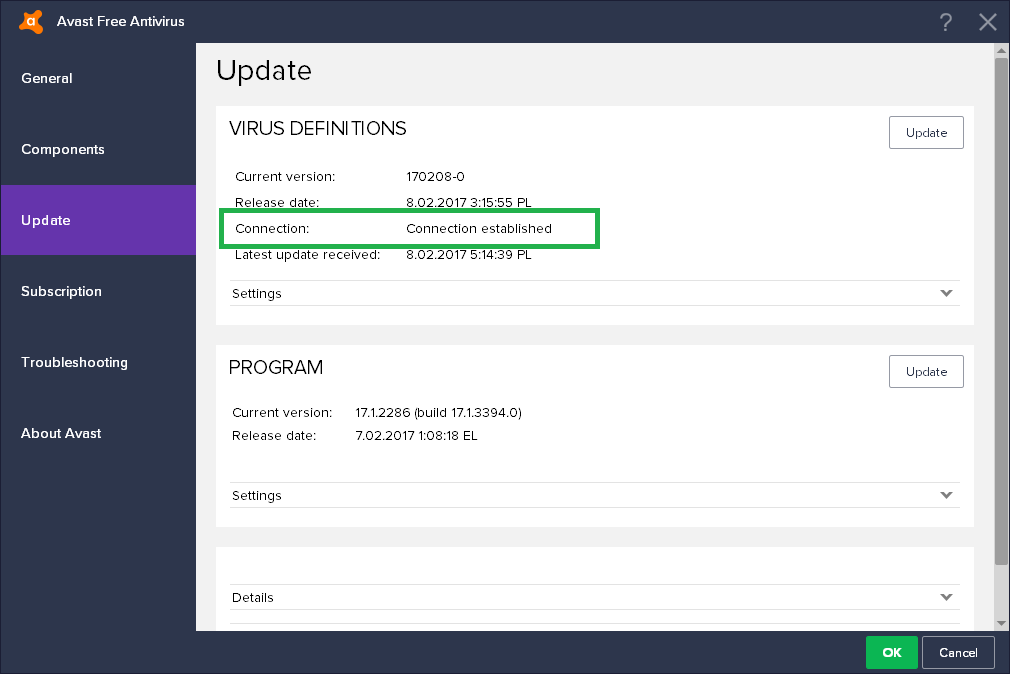
Task: Update the program version
Action: (926, 371)
